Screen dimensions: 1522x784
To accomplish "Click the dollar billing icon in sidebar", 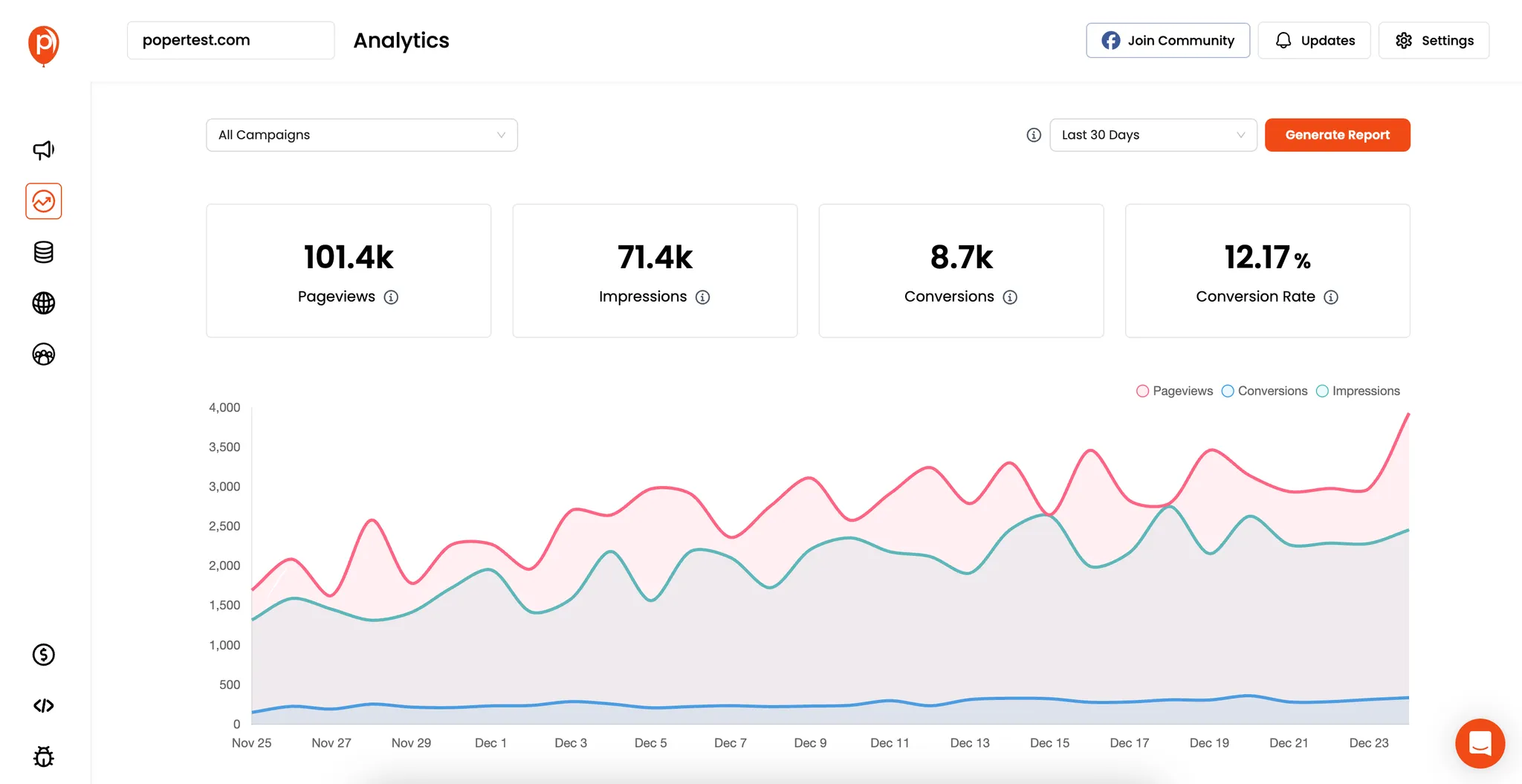I will click(43, 654).
